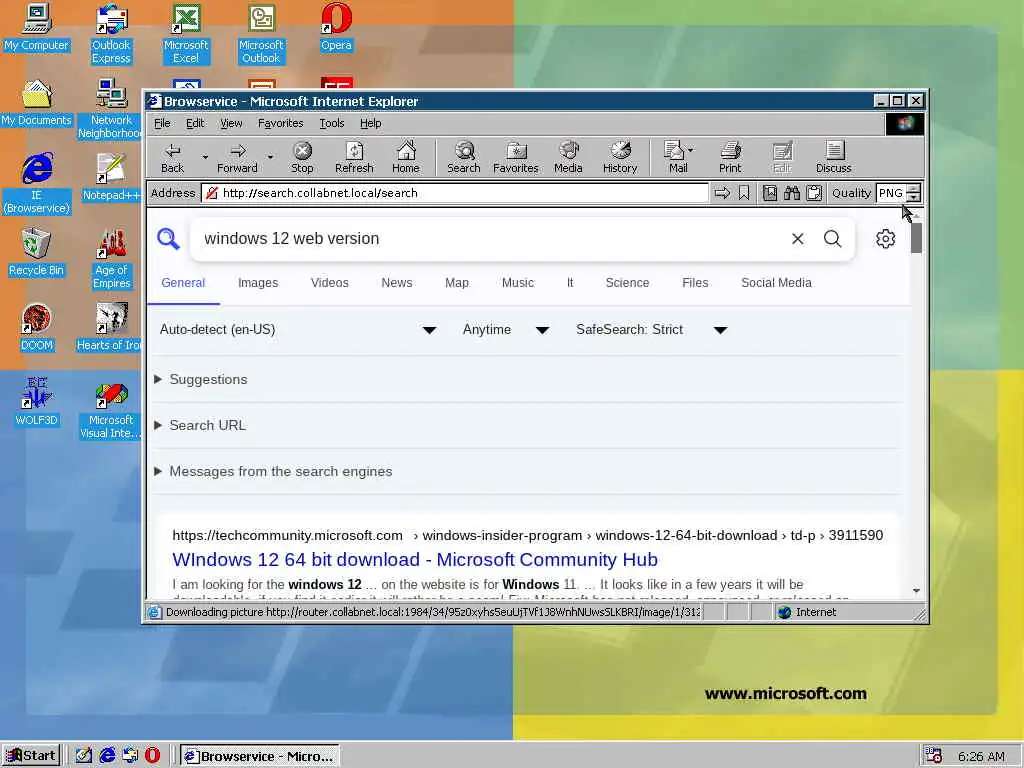Switch to the Science tab
The width and height of the screenshot is (1024, 768).
click(628, 283)
